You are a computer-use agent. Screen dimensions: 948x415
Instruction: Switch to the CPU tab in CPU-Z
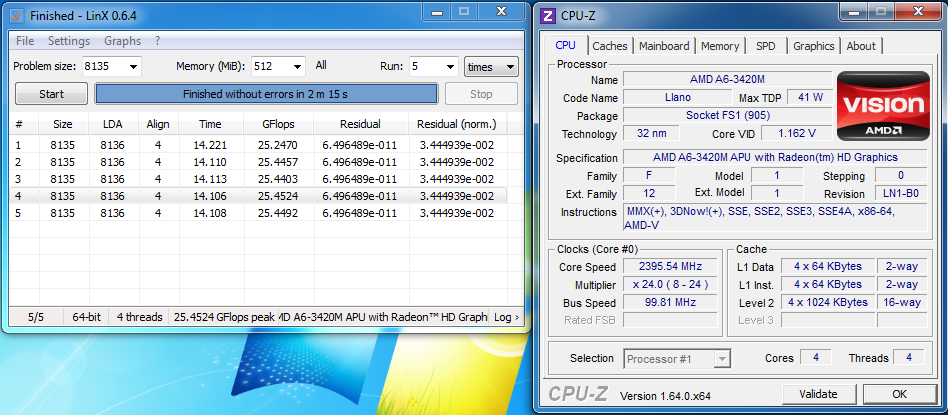[x=565, y=45]
